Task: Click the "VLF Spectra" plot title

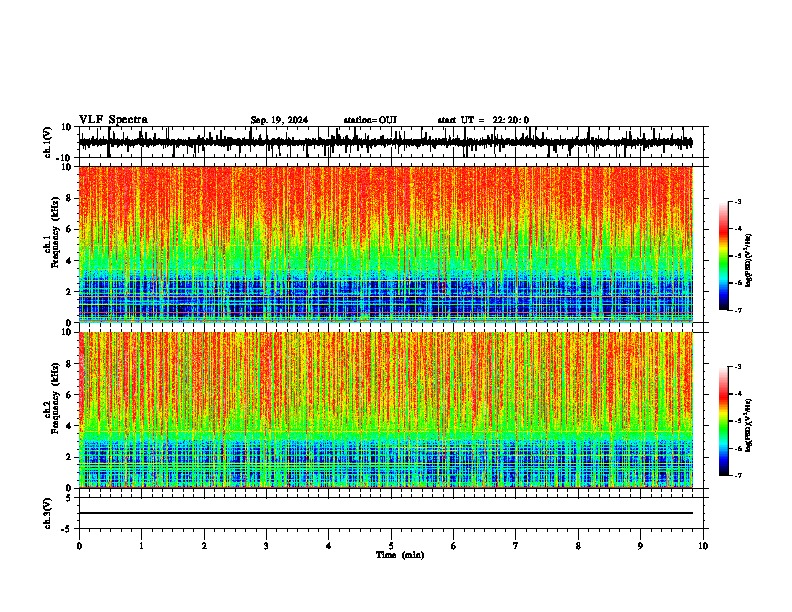Action: click(113, 120)
